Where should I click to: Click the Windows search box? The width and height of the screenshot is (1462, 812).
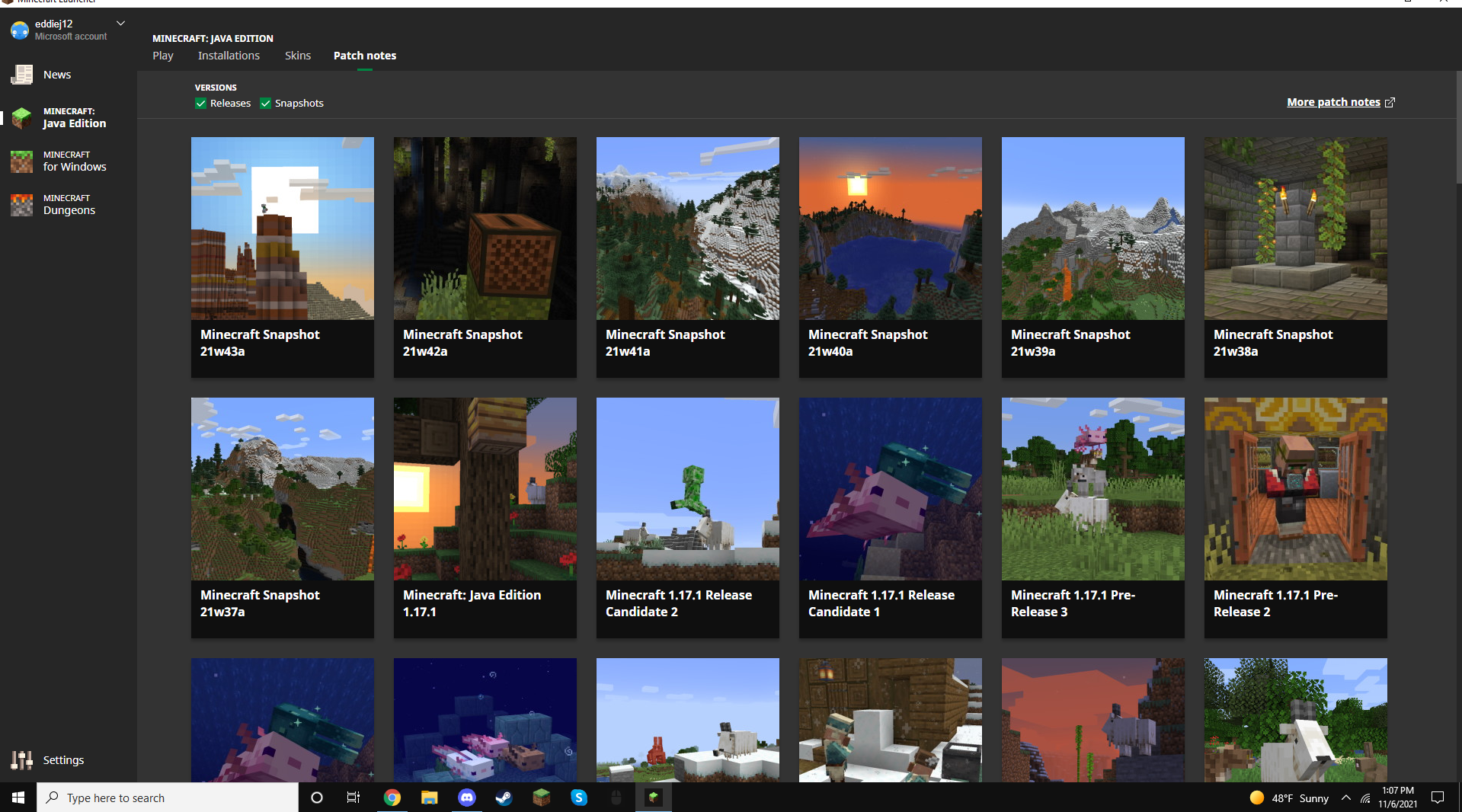pyautogui.click(x=168, y=798)
